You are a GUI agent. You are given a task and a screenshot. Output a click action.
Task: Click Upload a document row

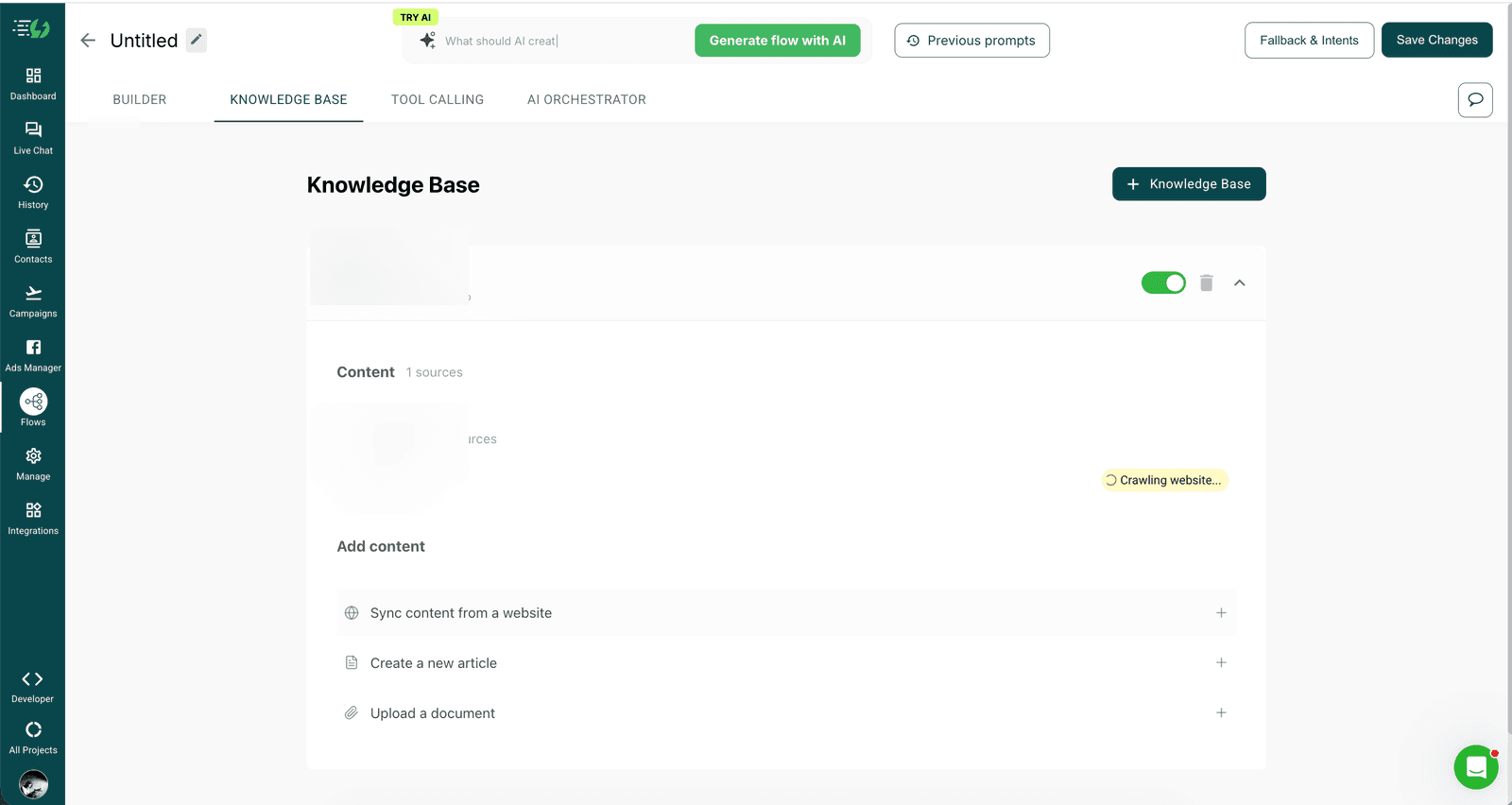click(786, 713)
